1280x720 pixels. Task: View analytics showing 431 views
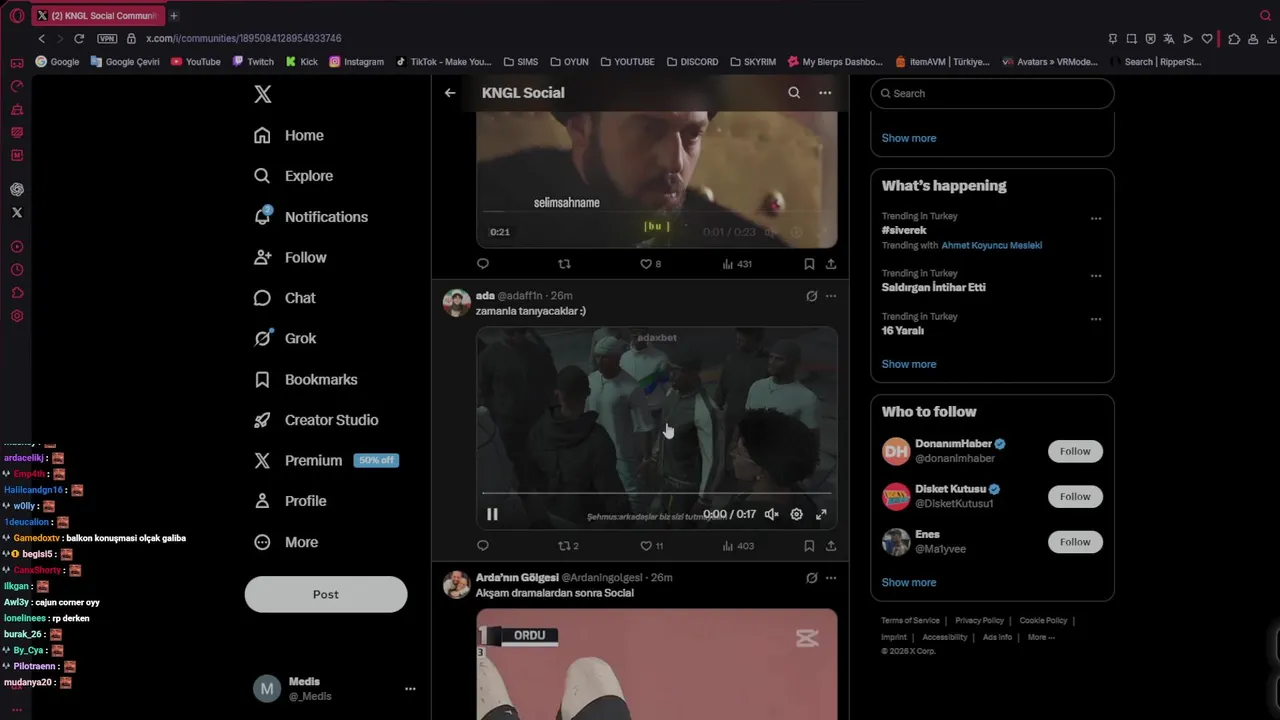(737, 264)
